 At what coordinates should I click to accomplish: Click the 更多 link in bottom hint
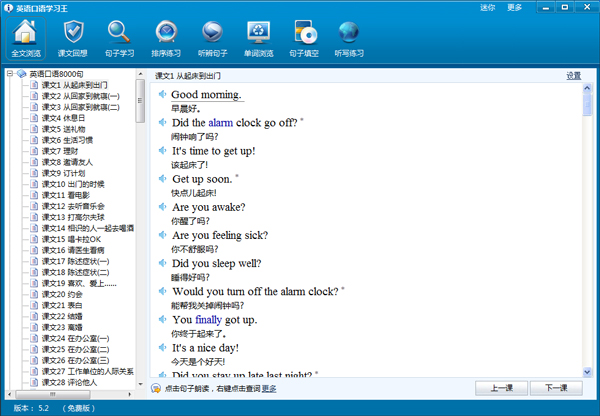269,388
